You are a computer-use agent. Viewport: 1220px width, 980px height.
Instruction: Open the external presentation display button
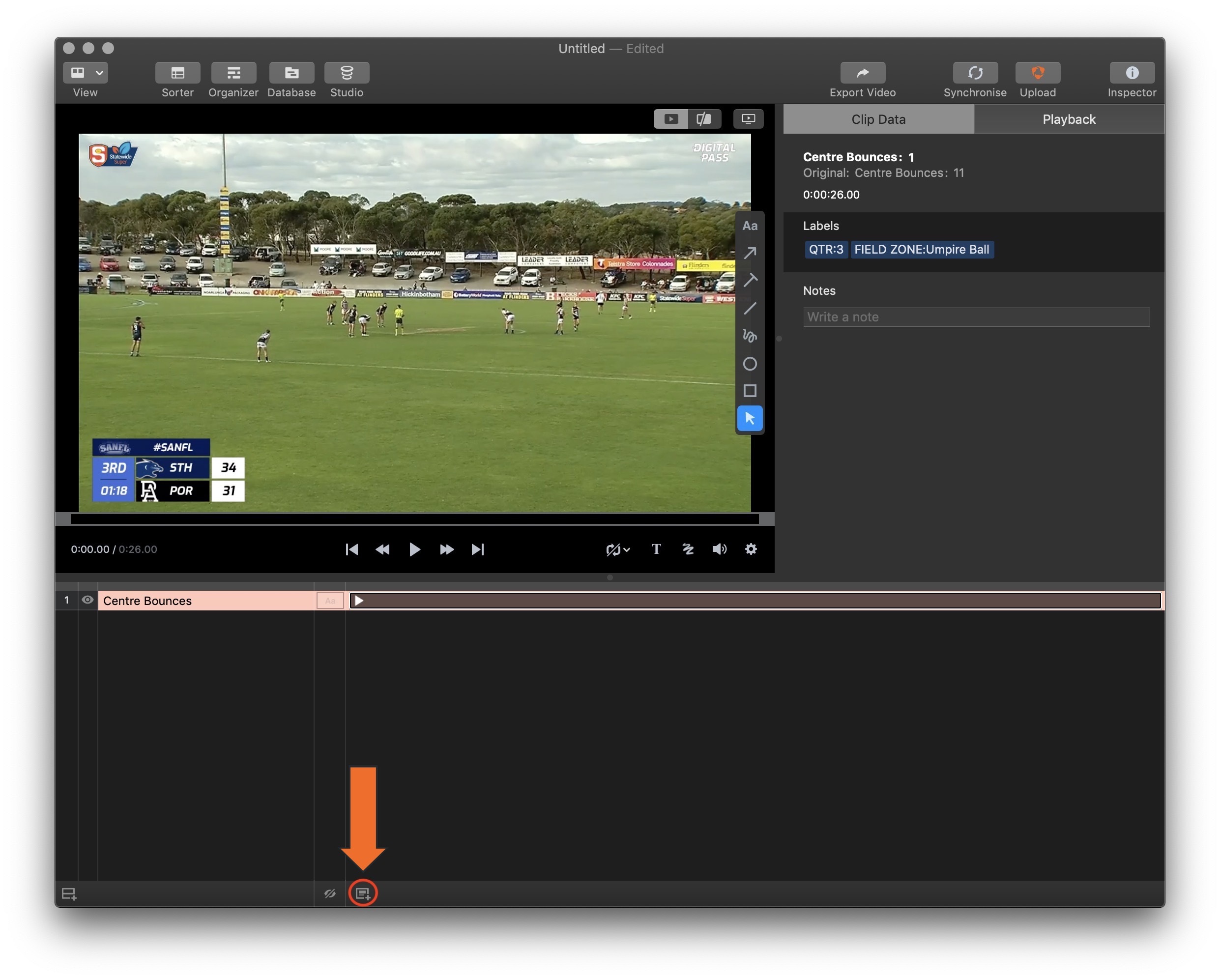[748, 119]
